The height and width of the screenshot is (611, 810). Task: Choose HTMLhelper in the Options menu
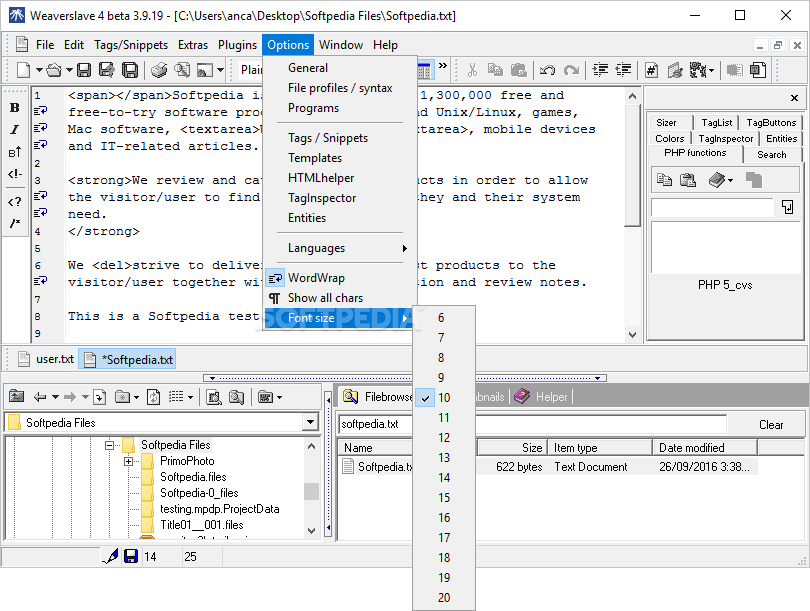click(x=340, y=178)
